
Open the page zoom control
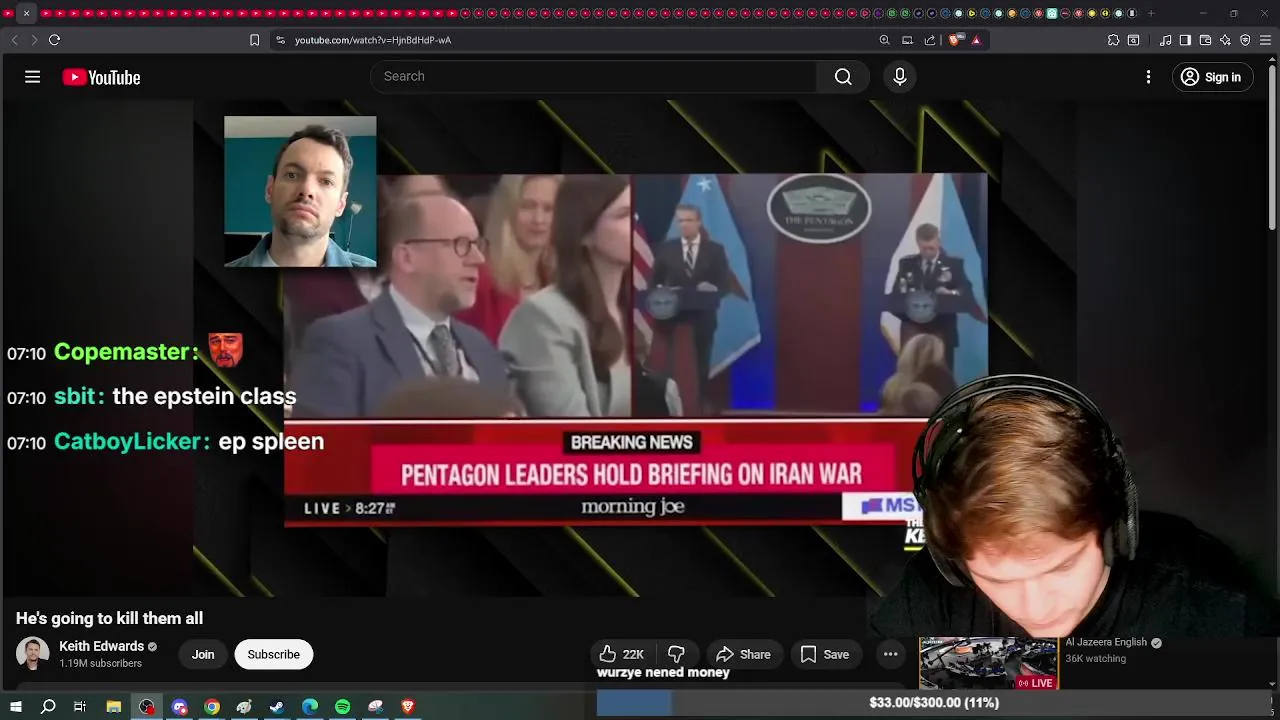click(x=884, y=40)
